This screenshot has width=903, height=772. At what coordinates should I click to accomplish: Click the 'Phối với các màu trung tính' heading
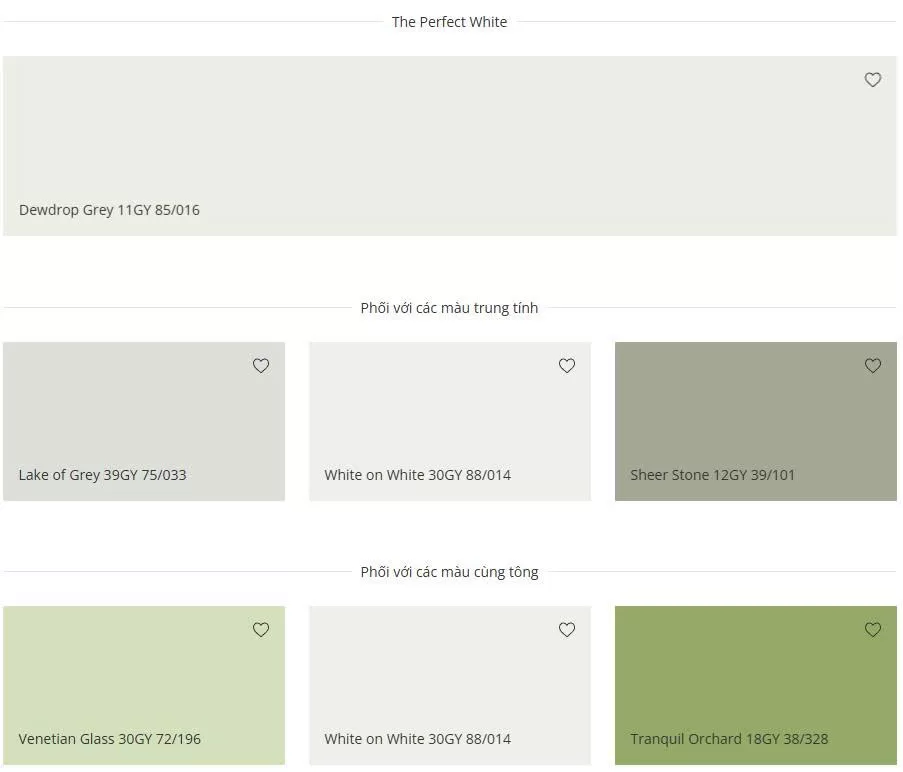coord(450,308)
